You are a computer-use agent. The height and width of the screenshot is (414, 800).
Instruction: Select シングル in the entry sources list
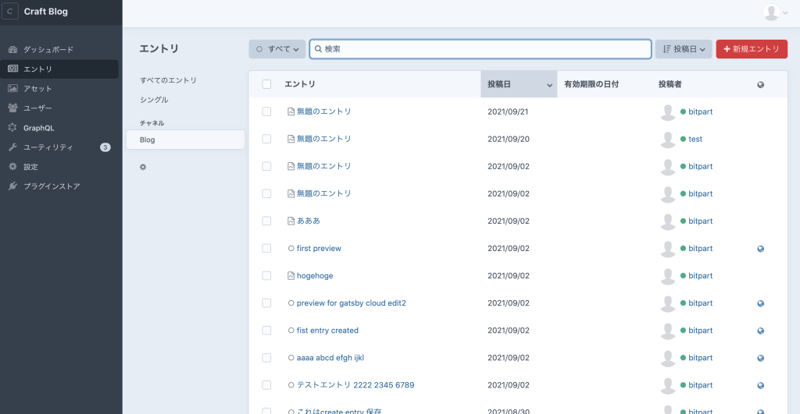[x=154, y=100]
